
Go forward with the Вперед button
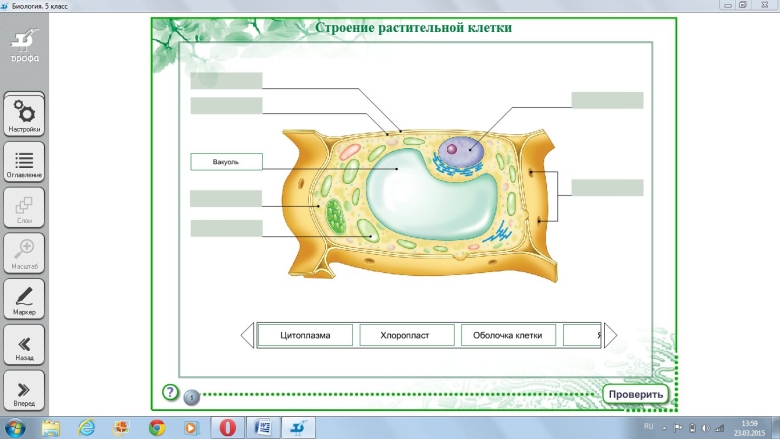[x=24, y=391]
